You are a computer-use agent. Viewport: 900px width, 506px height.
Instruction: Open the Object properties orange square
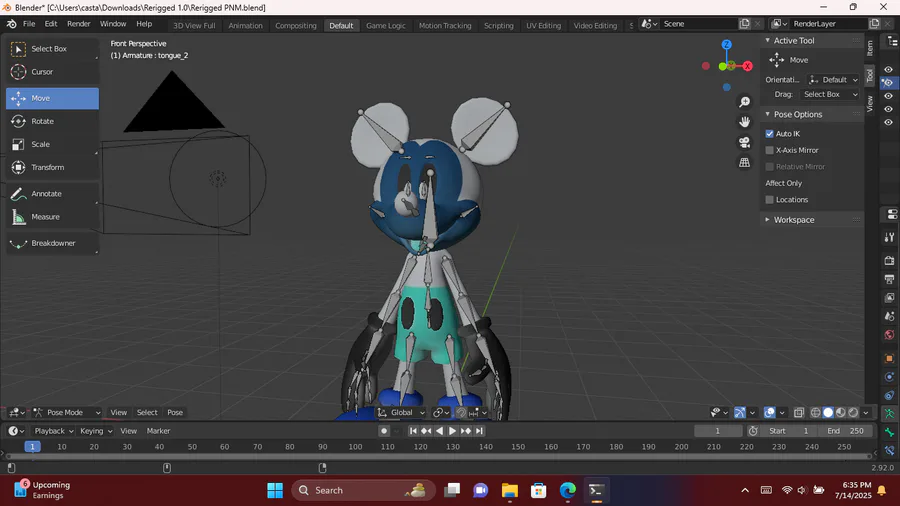(889, 359)
